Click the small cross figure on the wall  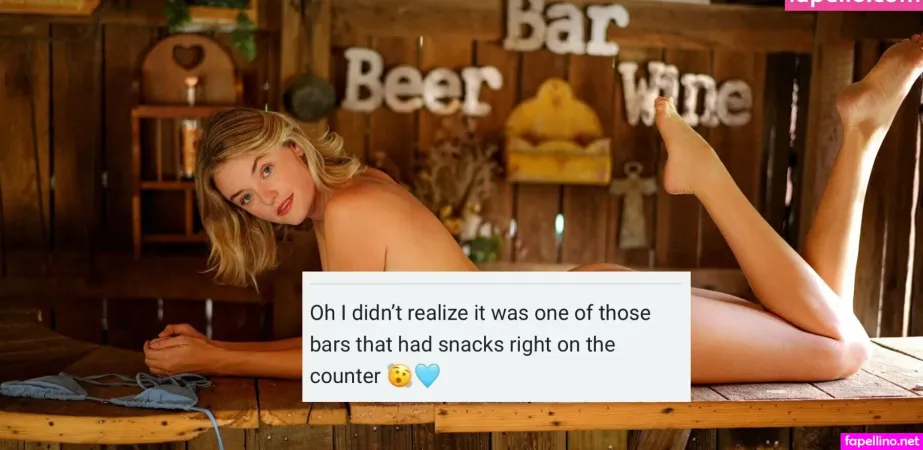633,205
